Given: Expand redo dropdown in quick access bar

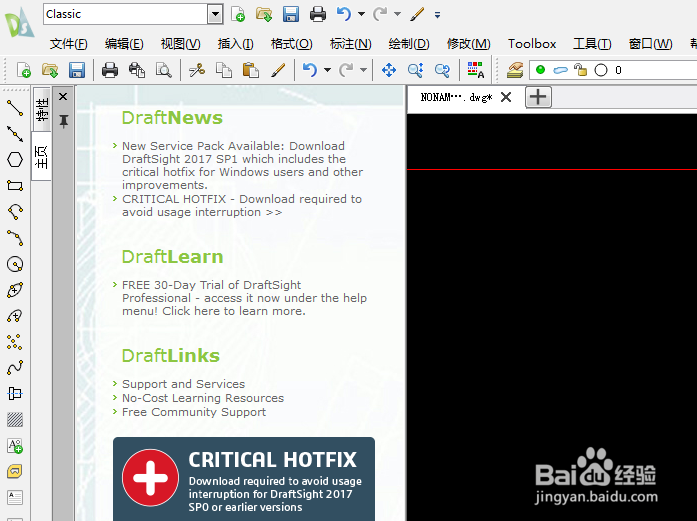Looking at the screenshot, I should [x=397, y=14].
